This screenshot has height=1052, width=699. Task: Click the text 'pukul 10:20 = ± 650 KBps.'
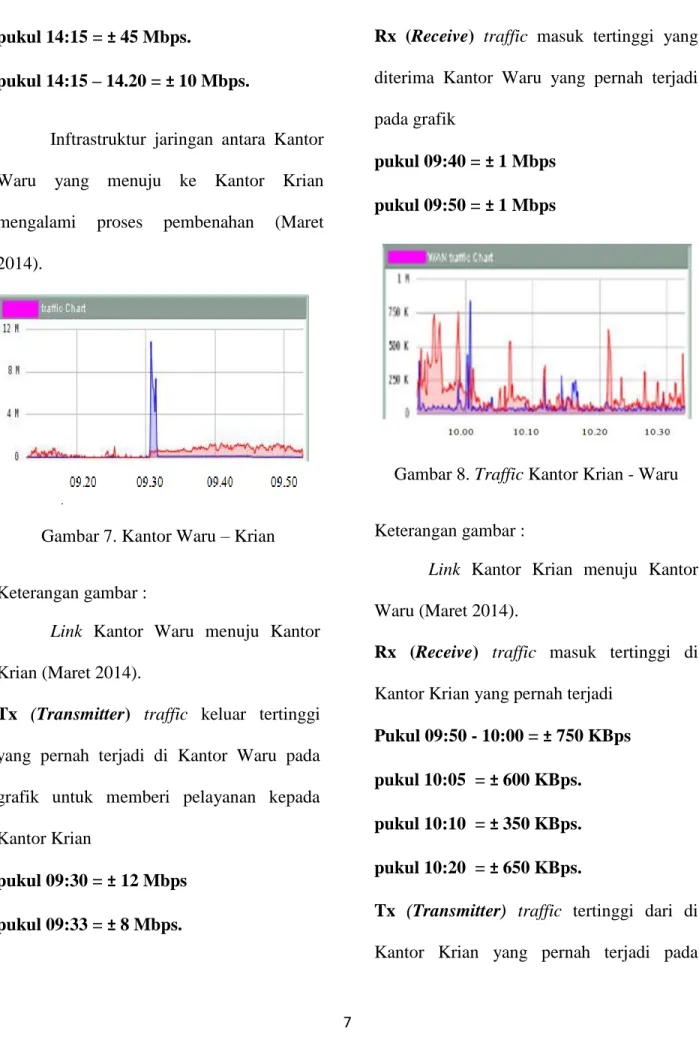pos(478,867)
